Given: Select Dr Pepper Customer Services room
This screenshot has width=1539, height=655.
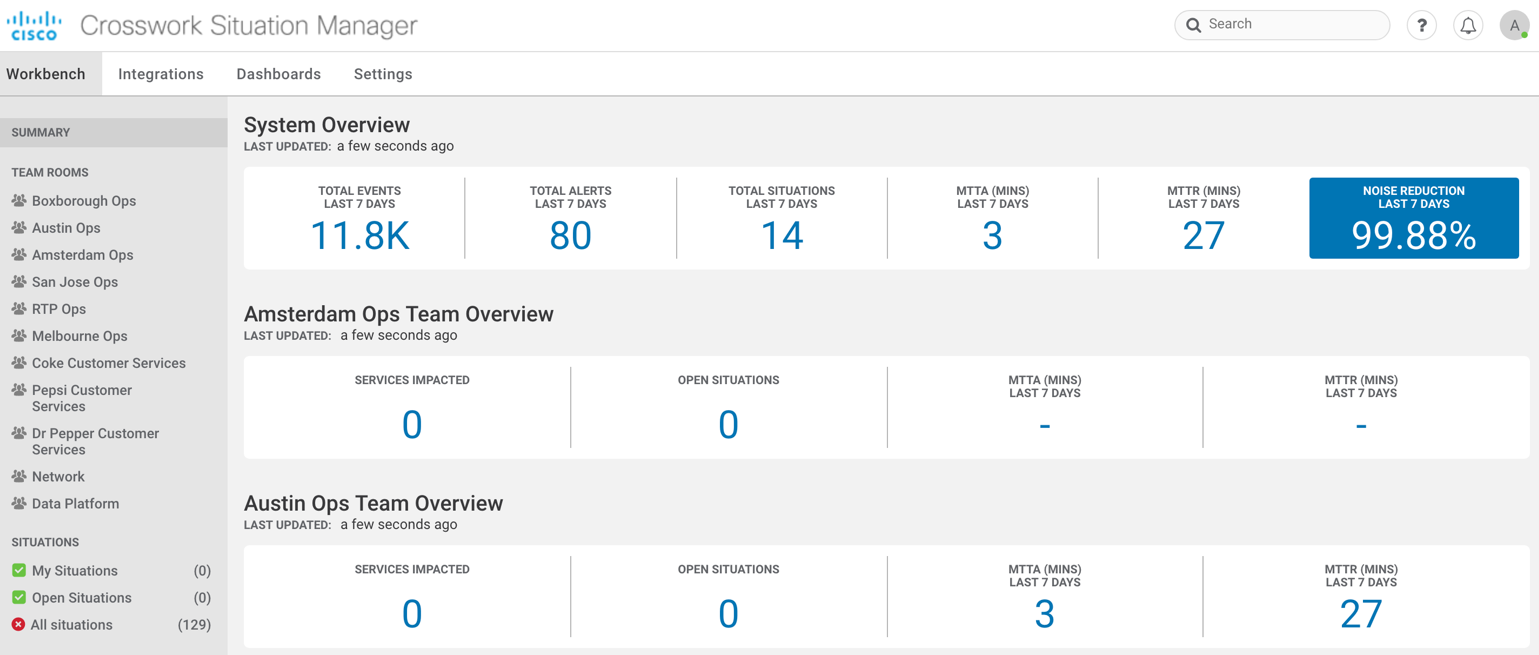Looking at the screenshot, I should click(95, 441).
